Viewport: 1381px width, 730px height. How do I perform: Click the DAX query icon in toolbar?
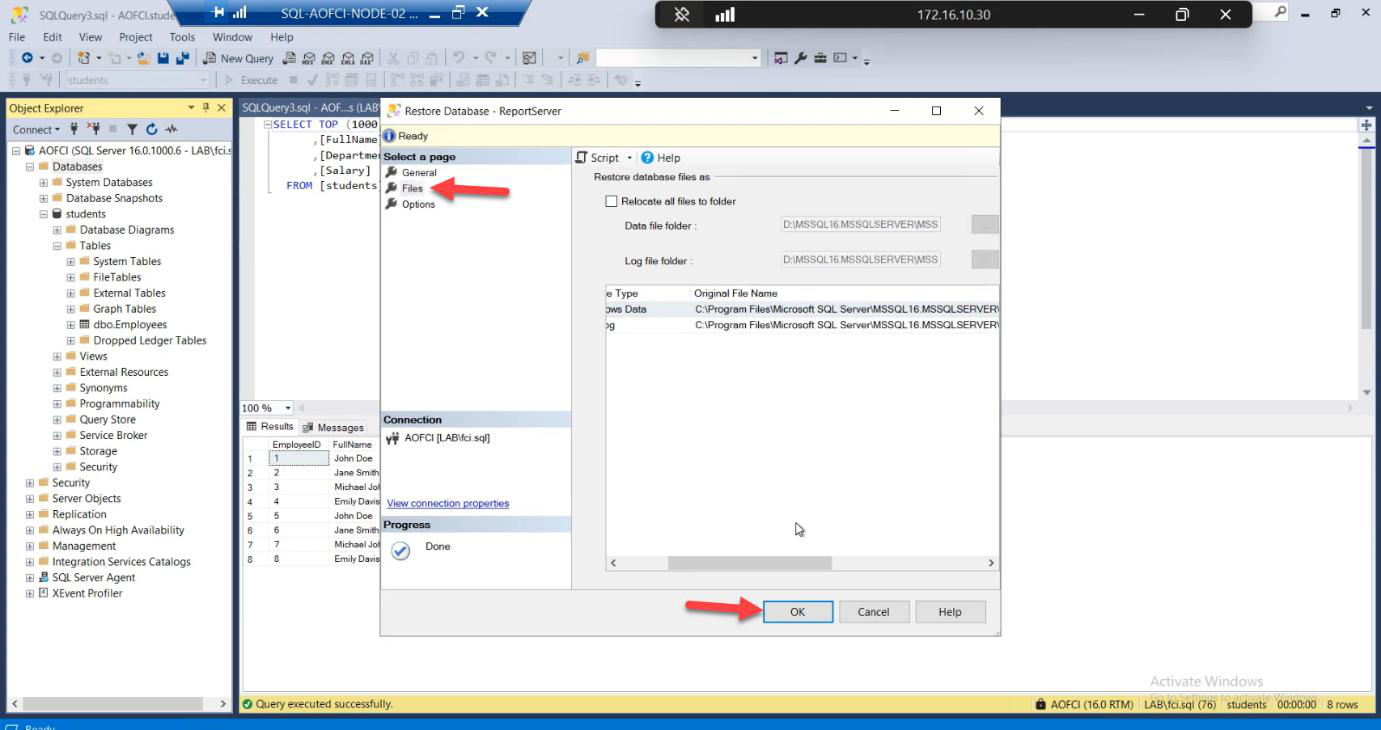368,58
